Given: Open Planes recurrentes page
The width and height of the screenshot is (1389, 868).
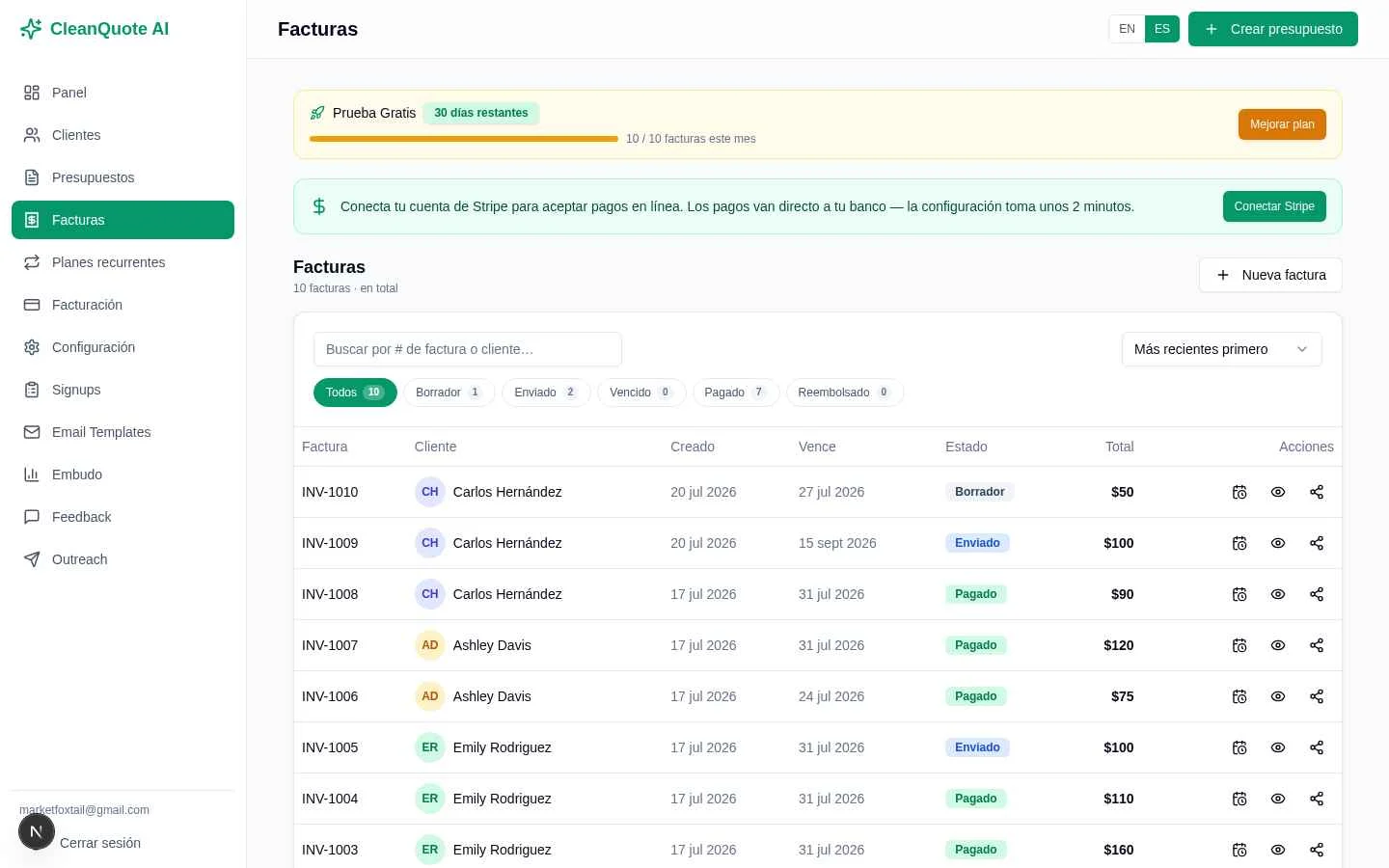Looking at the screenshot, I should [123, 262].
